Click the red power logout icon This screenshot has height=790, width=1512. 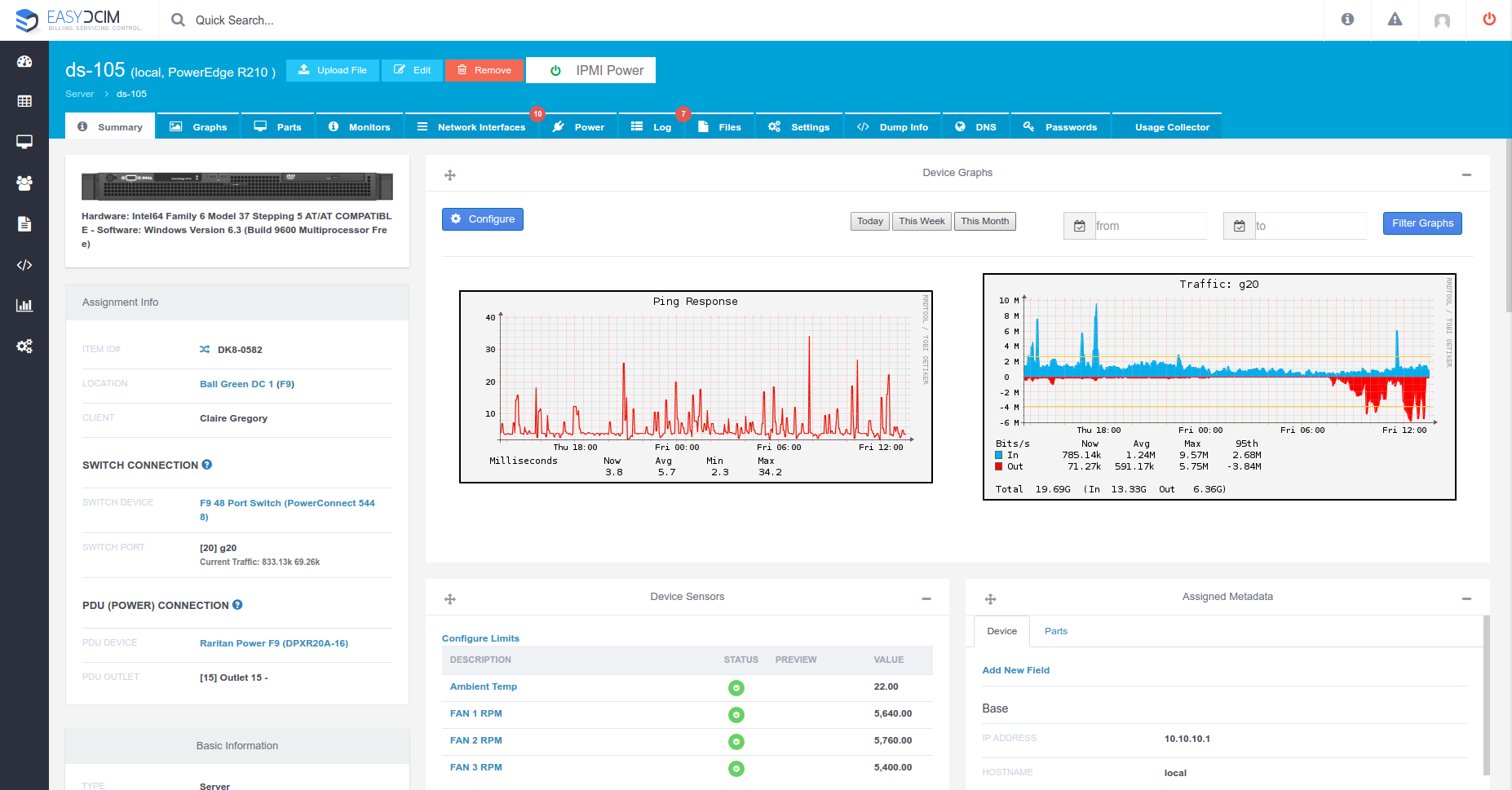coord(1489,20)
